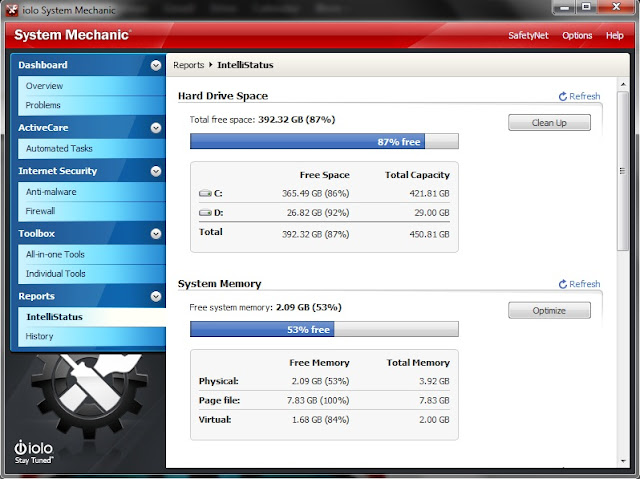This screenshot has width=640, height=479.
Task: Open the History report
Action: [91, 336]
